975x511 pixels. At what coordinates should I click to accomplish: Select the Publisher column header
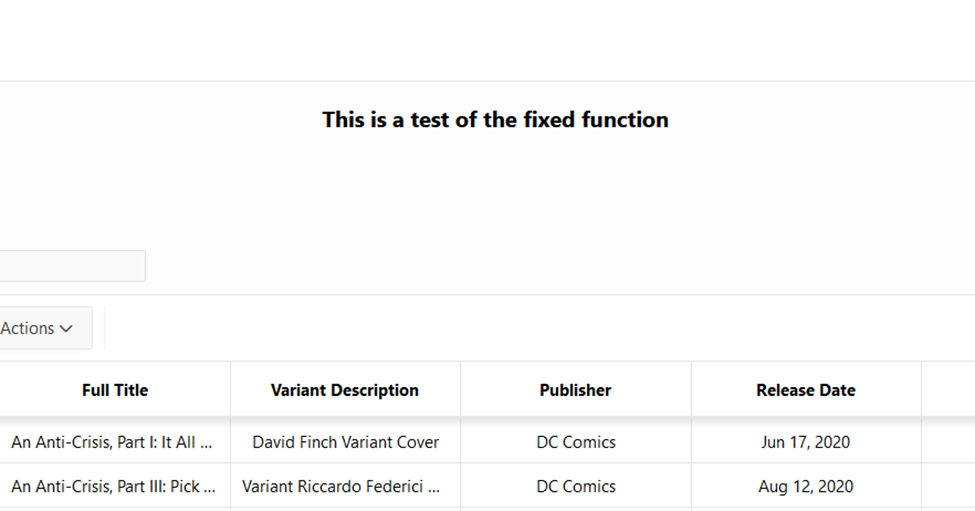tap(576, 390)
